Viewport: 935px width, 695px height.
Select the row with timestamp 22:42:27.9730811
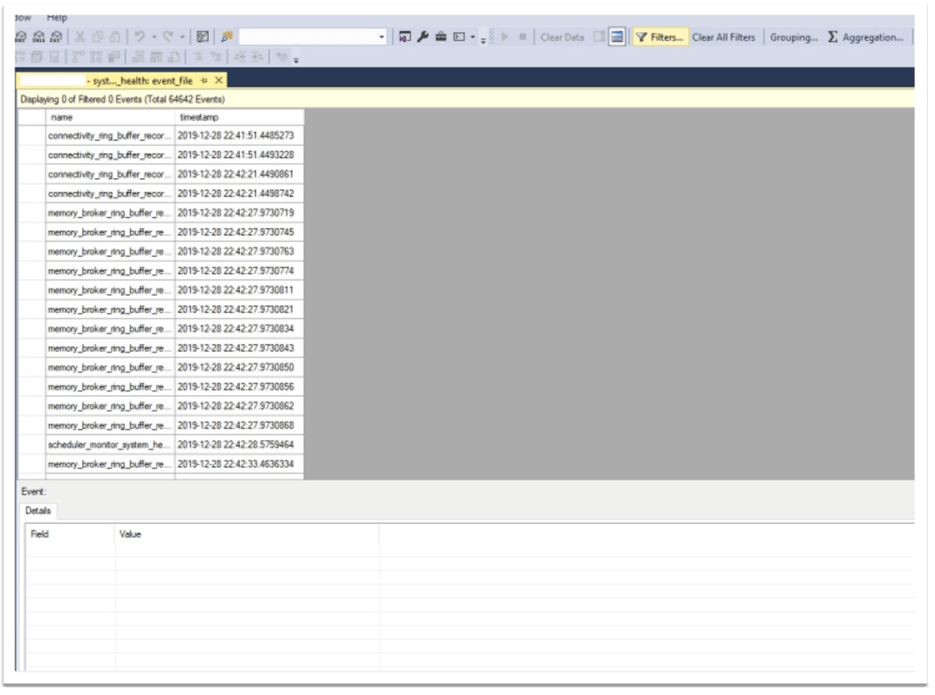tap(161, 290)
